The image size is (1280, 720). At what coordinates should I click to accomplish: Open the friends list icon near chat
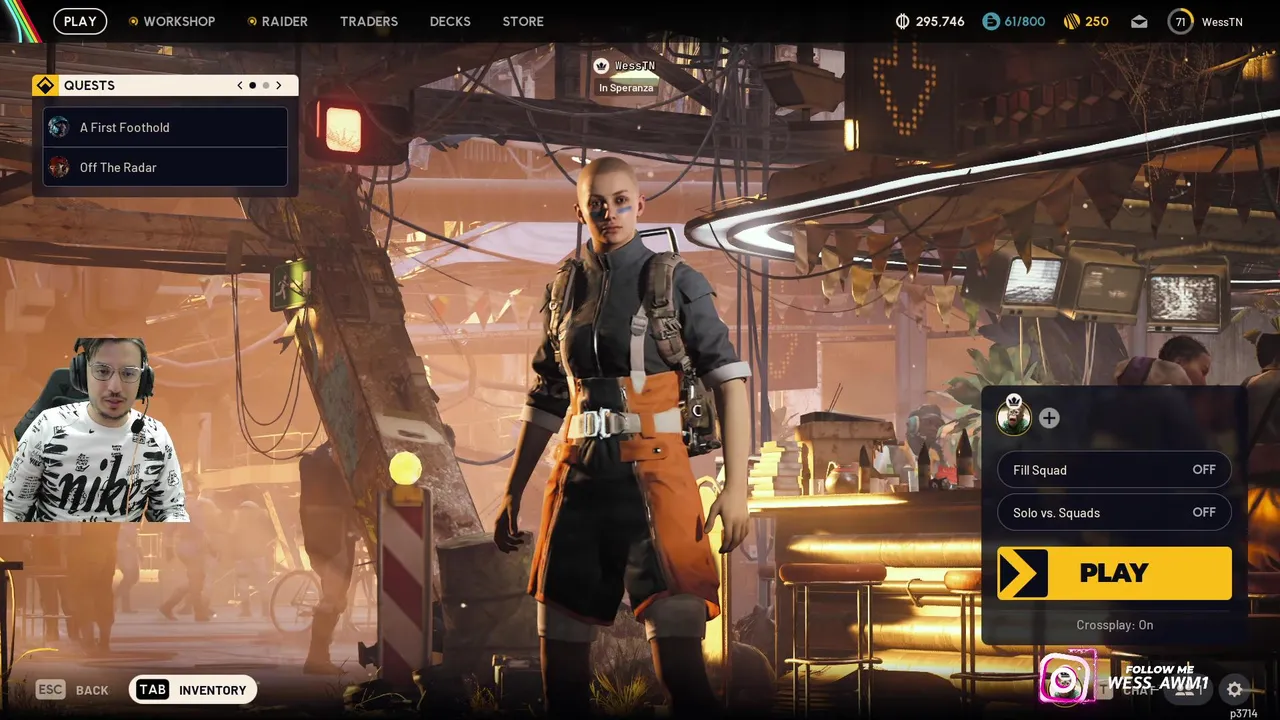point(1188,689)
